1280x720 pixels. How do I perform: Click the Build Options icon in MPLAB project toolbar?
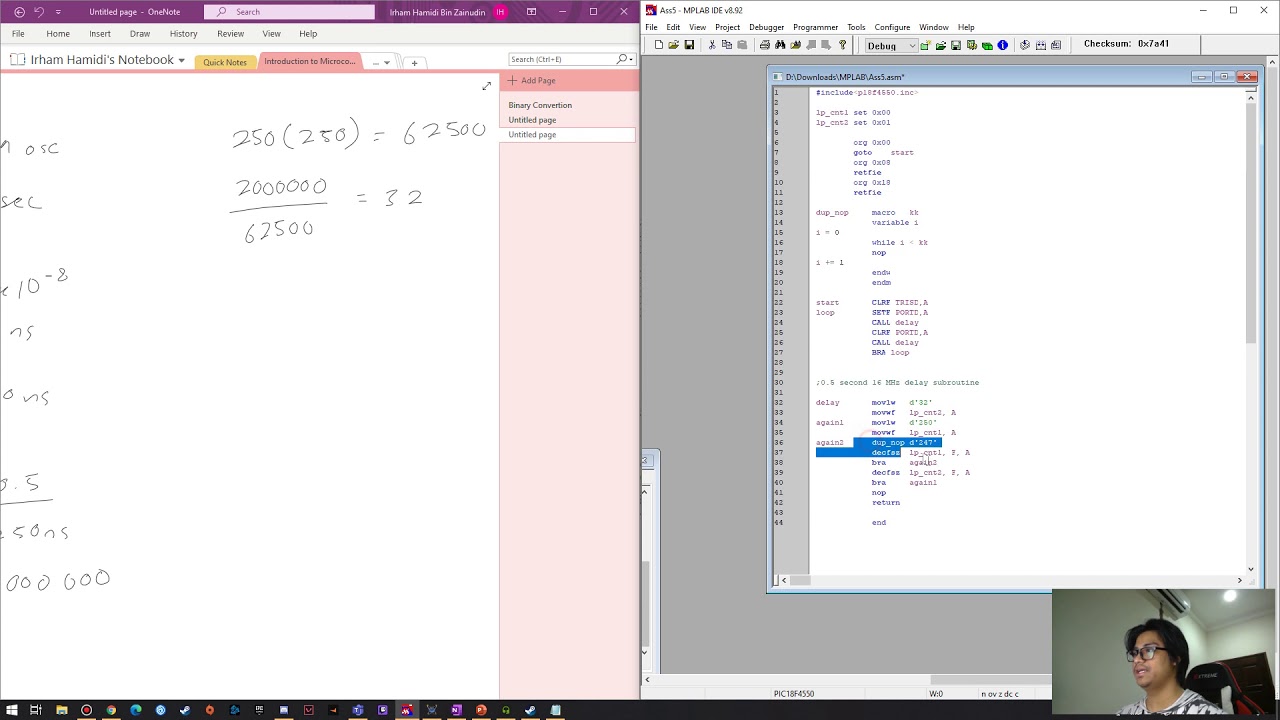coord(972,45)
